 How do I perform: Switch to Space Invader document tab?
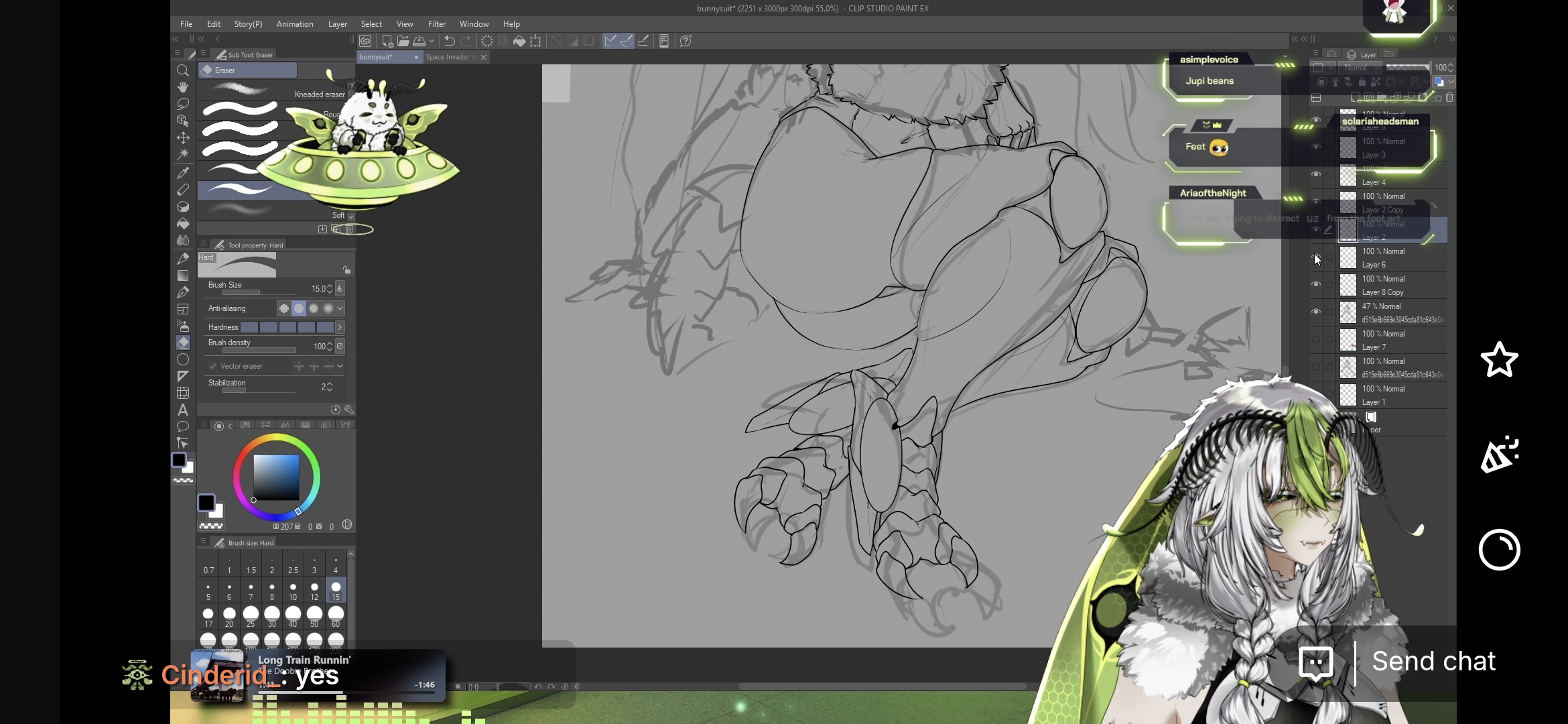coord(449,57)
